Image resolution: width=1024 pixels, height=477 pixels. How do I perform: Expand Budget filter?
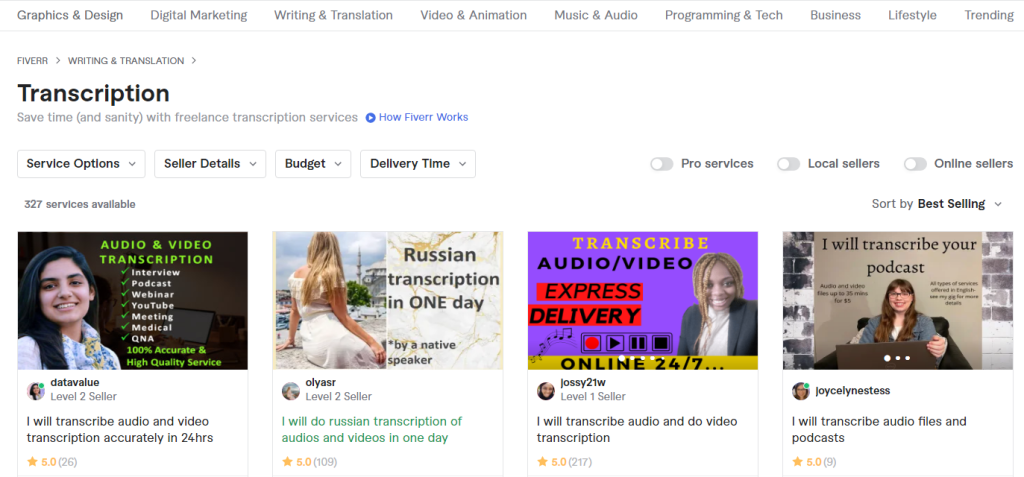point(313,164)
